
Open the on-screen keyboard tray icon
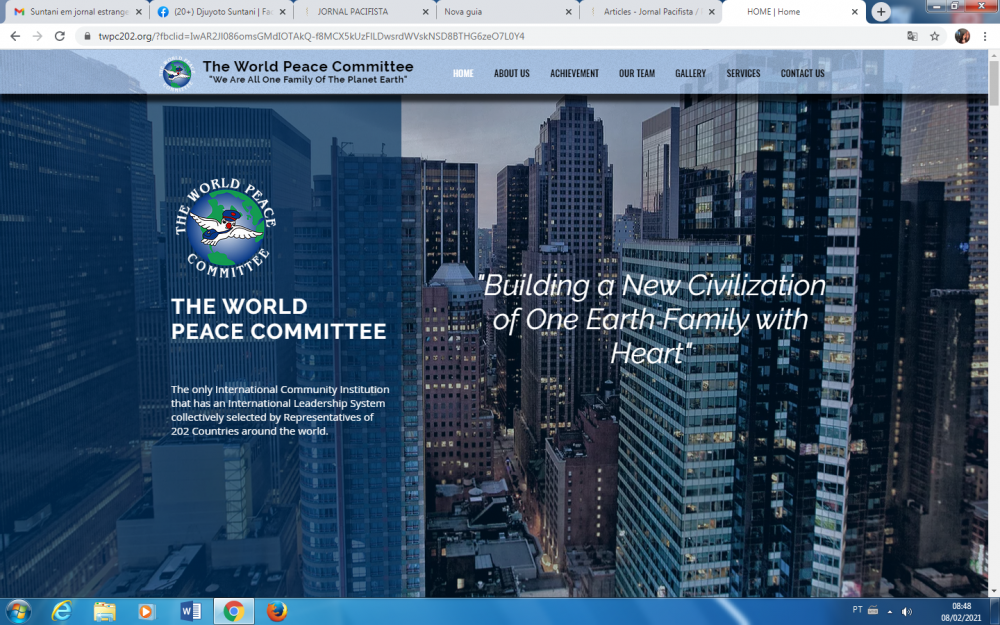coord(874,610)
